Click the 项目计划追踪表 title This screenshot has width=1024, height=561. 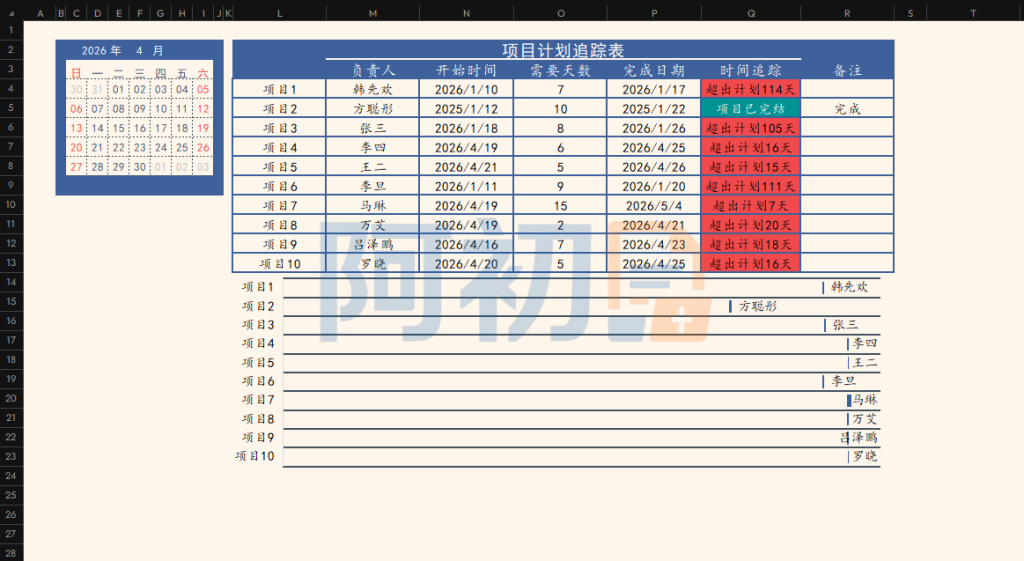(x=563, y=50)
